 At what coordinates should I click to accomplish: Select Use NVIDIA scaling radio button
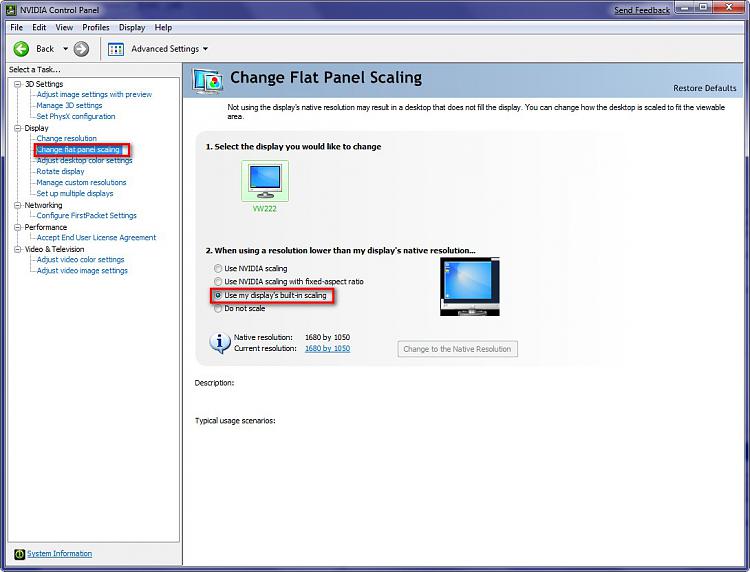click(x=218, y=268)
